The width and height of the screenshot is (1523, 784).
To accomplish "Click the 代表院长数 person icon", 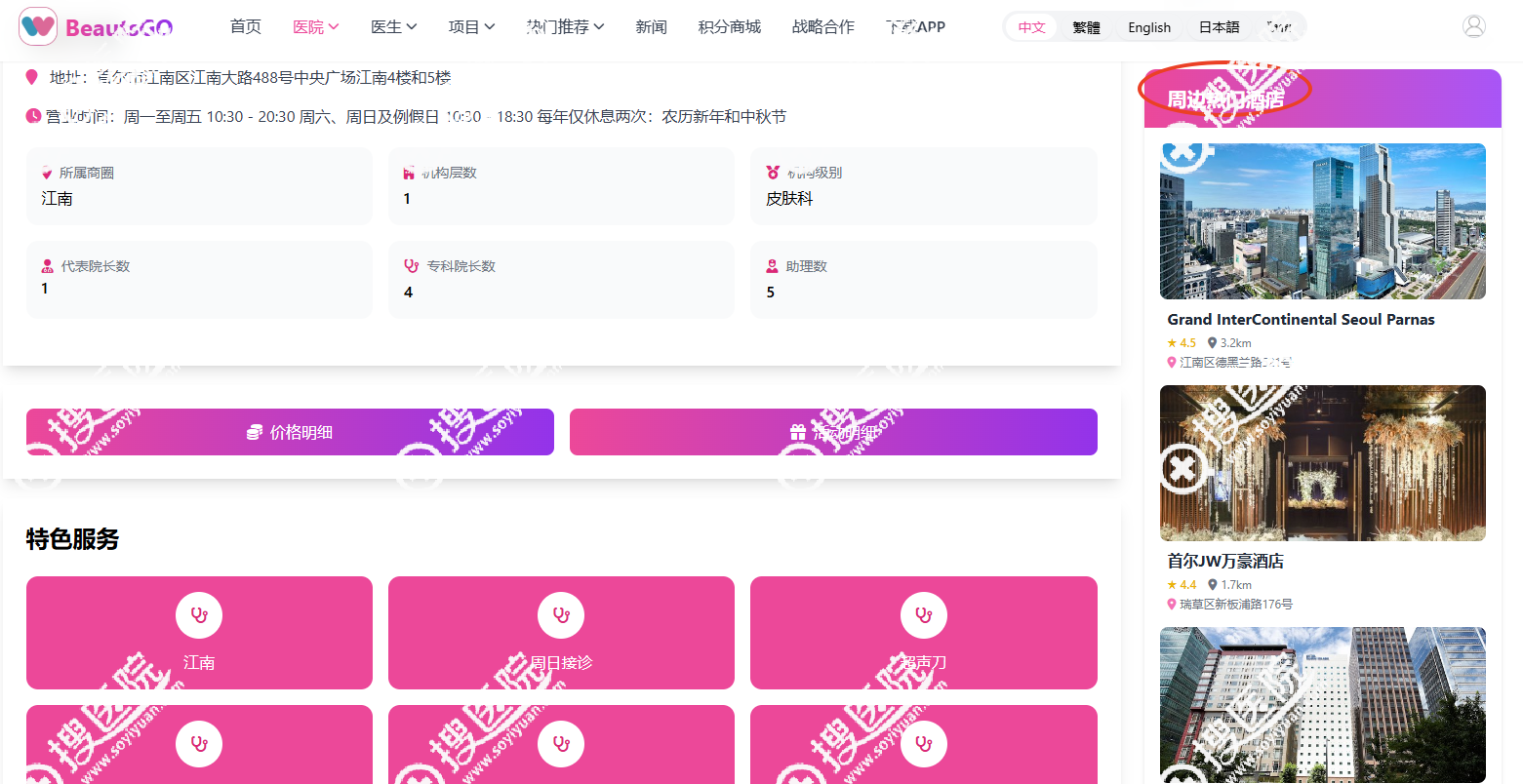I will click(48, 266).
